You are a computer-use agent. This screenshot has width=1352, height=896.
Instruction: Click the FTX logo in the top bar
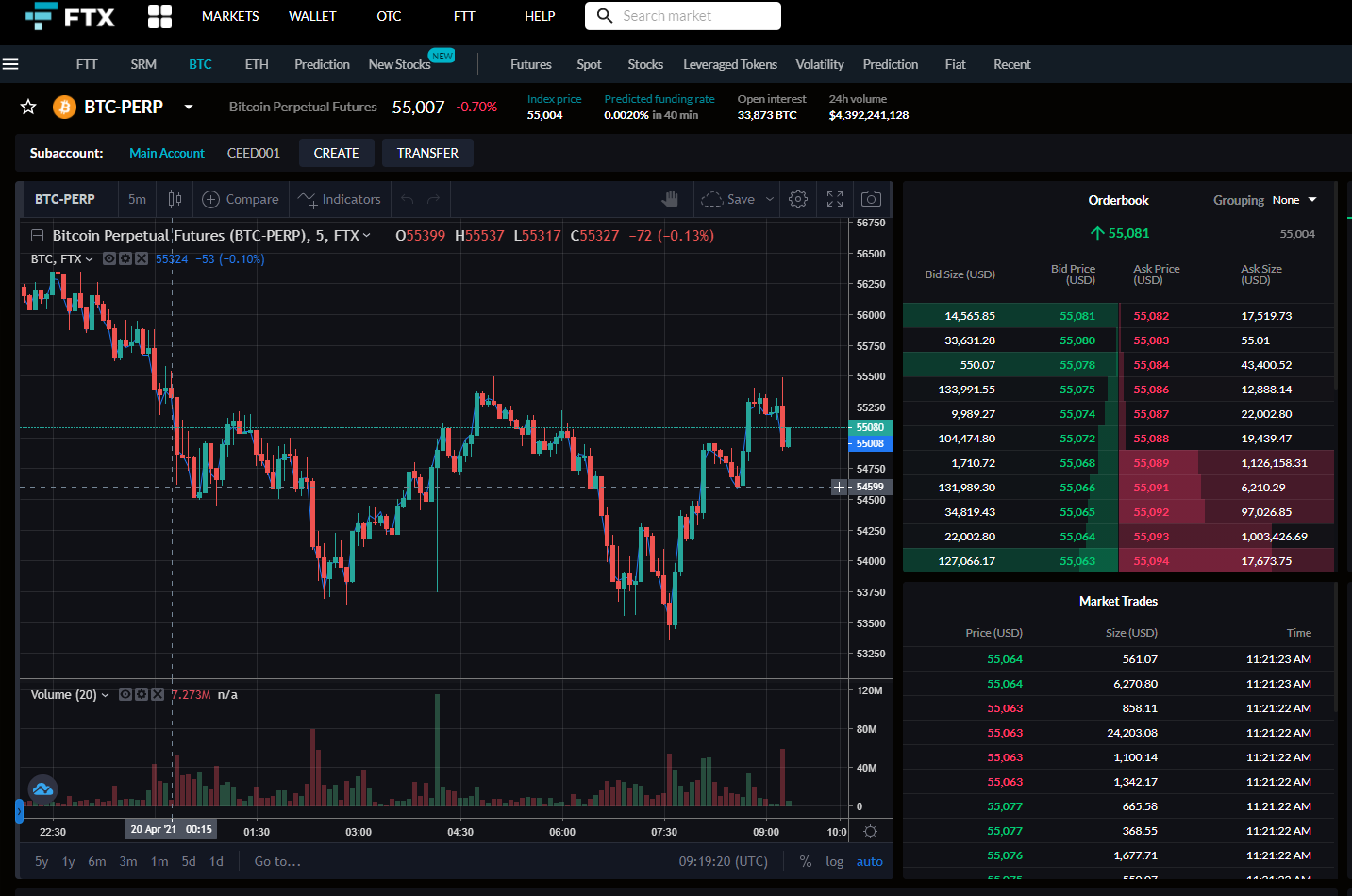click(71, 15)
